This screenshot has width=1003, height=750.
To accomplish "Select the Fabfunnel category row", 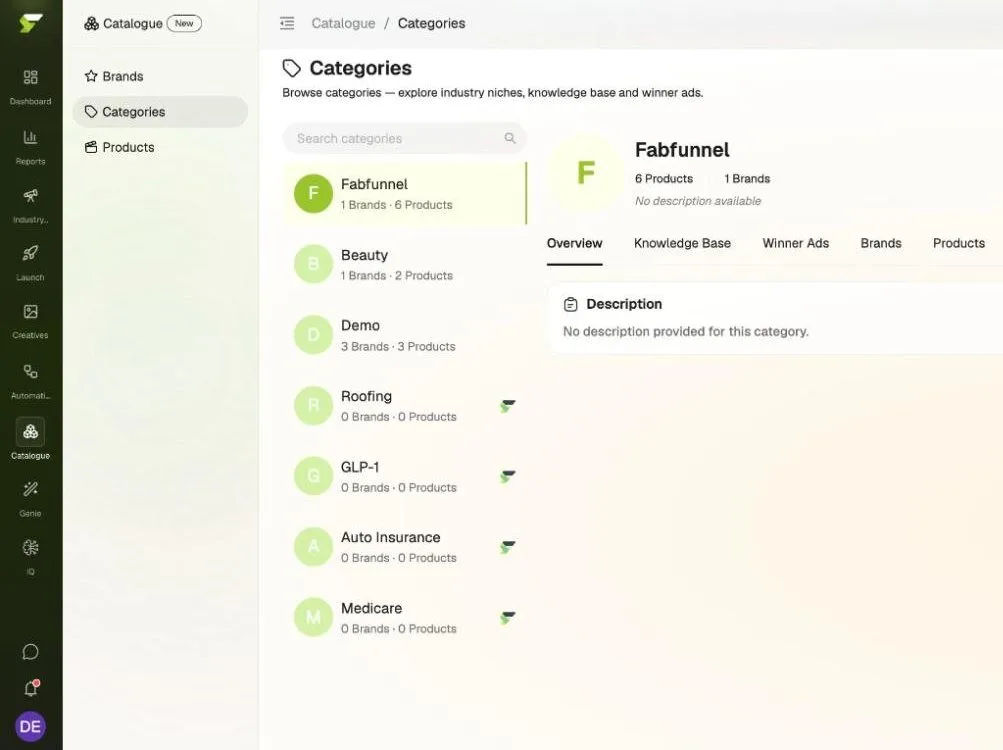I will click(404, 193).
